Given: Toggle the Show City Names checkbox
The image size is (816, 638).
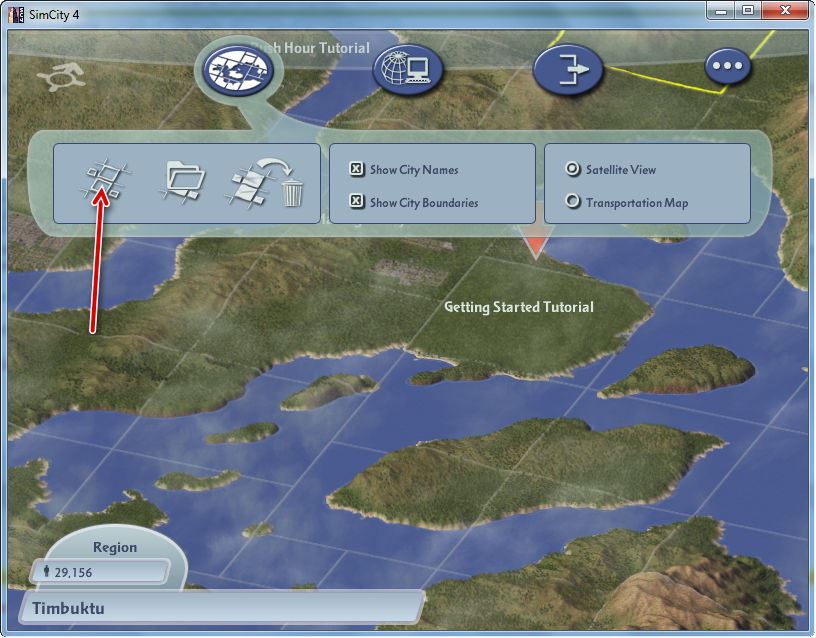Looking at the screenshot, I should [x=356, y=169].
